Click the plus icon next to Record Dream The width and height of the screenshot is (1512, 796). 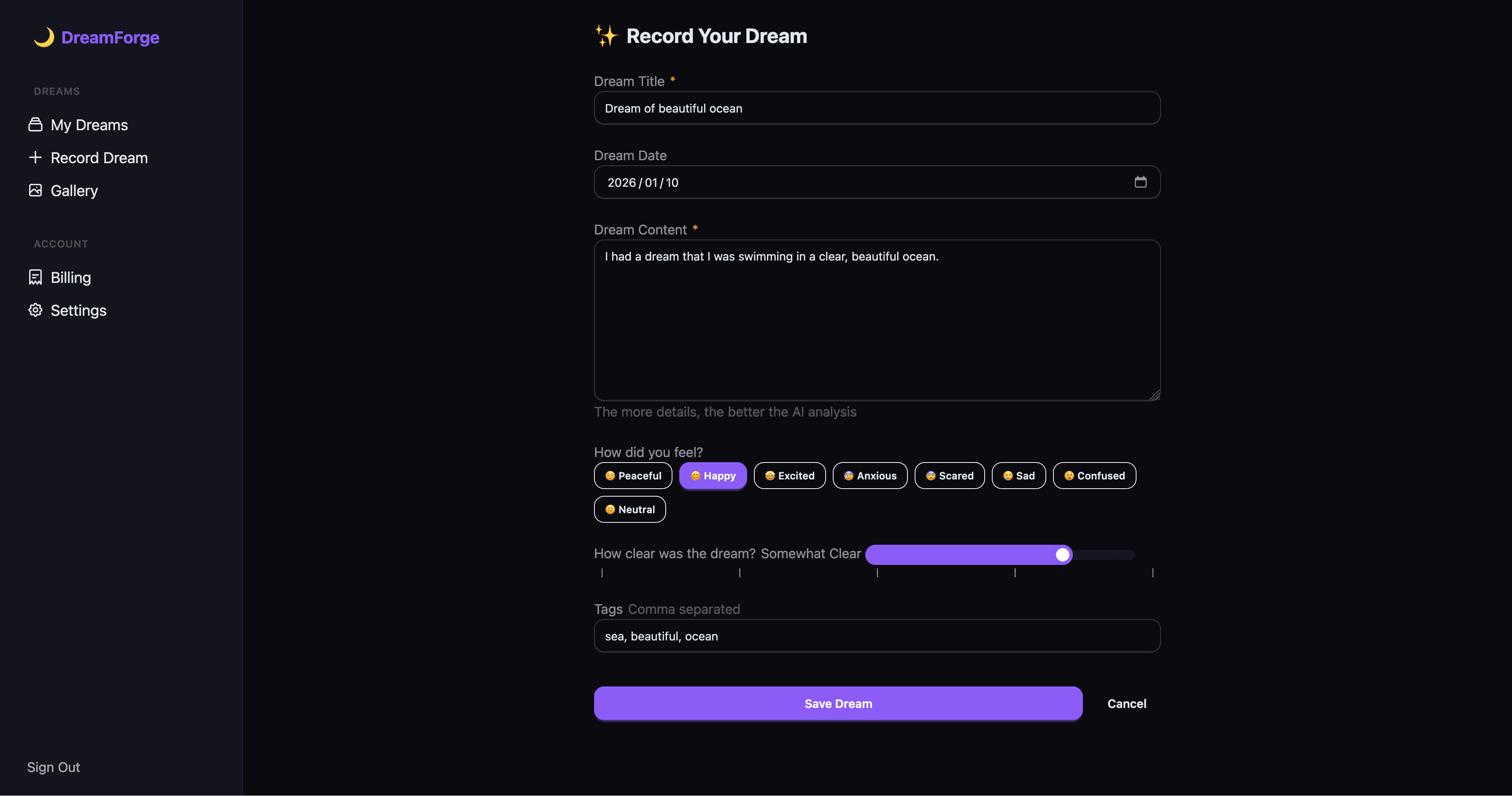tap(35, 157)
